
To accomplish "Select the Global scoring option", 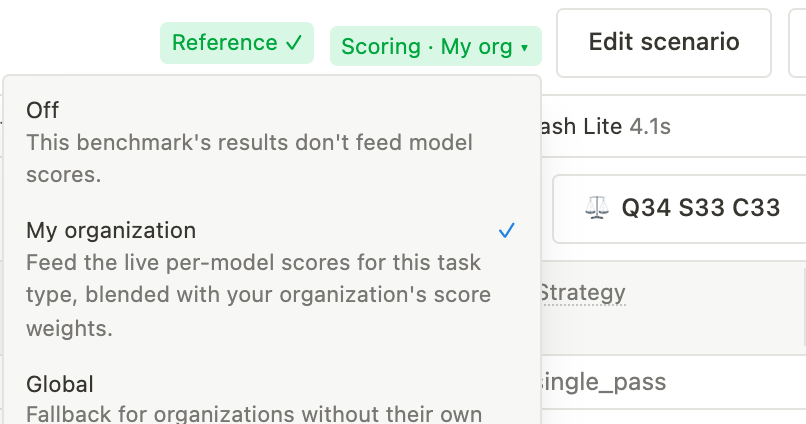I will pos(271,398).
